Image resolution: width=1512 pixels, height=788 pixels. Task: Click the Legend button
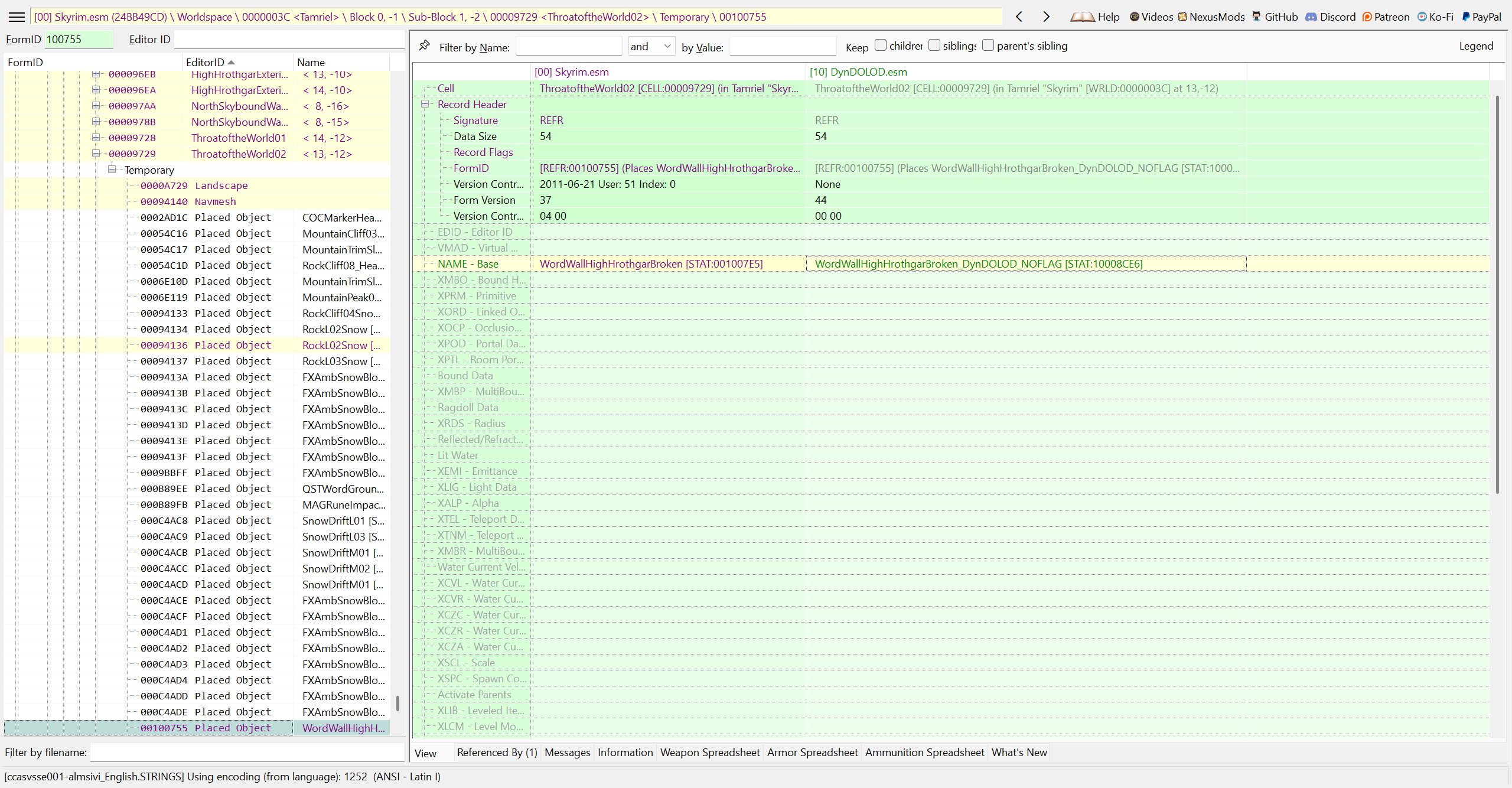[x=1475, y=46]
